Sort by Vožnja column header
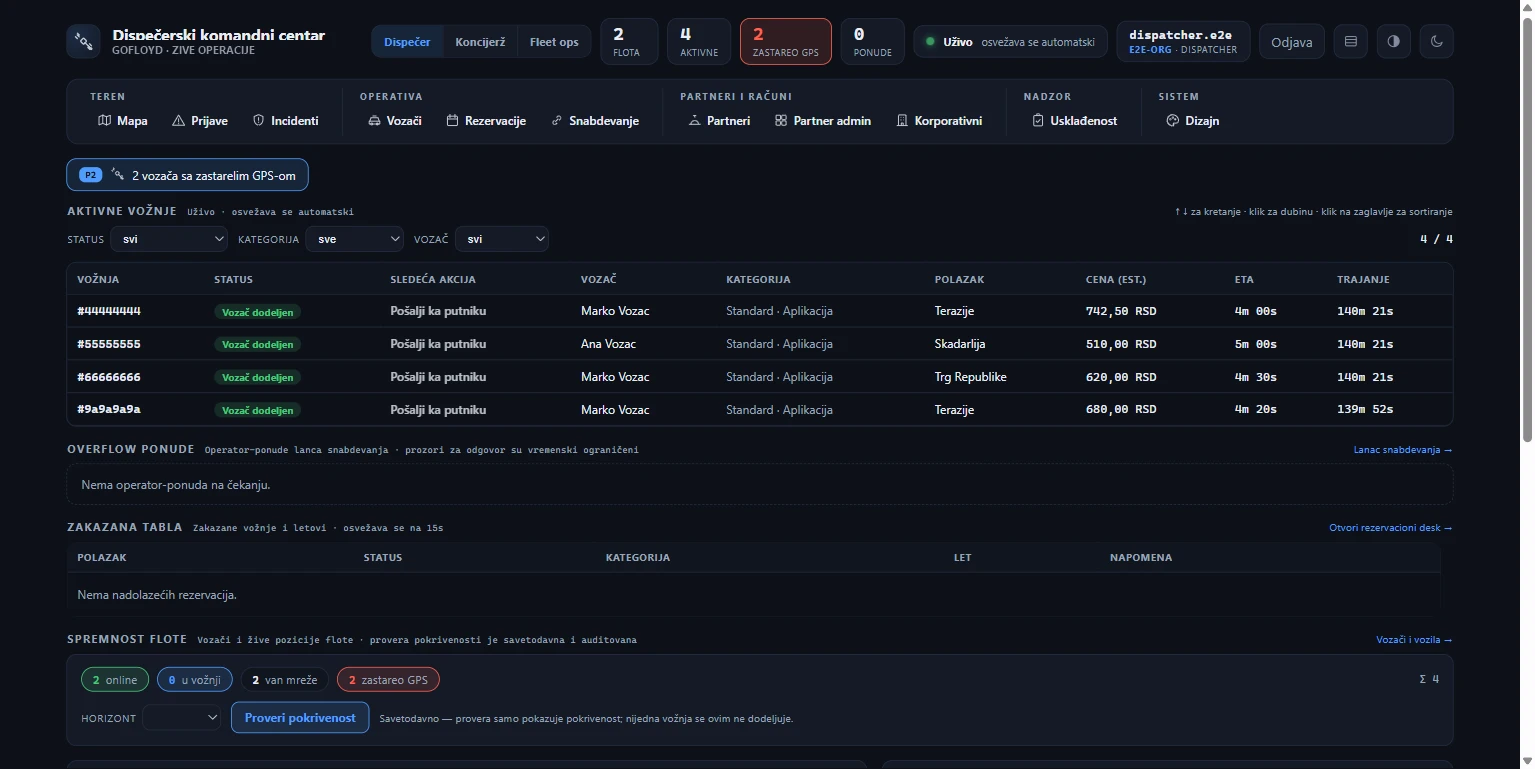The width and height of the screenshot is (1535, 769). pyautogui.click(x=98, y=280)
